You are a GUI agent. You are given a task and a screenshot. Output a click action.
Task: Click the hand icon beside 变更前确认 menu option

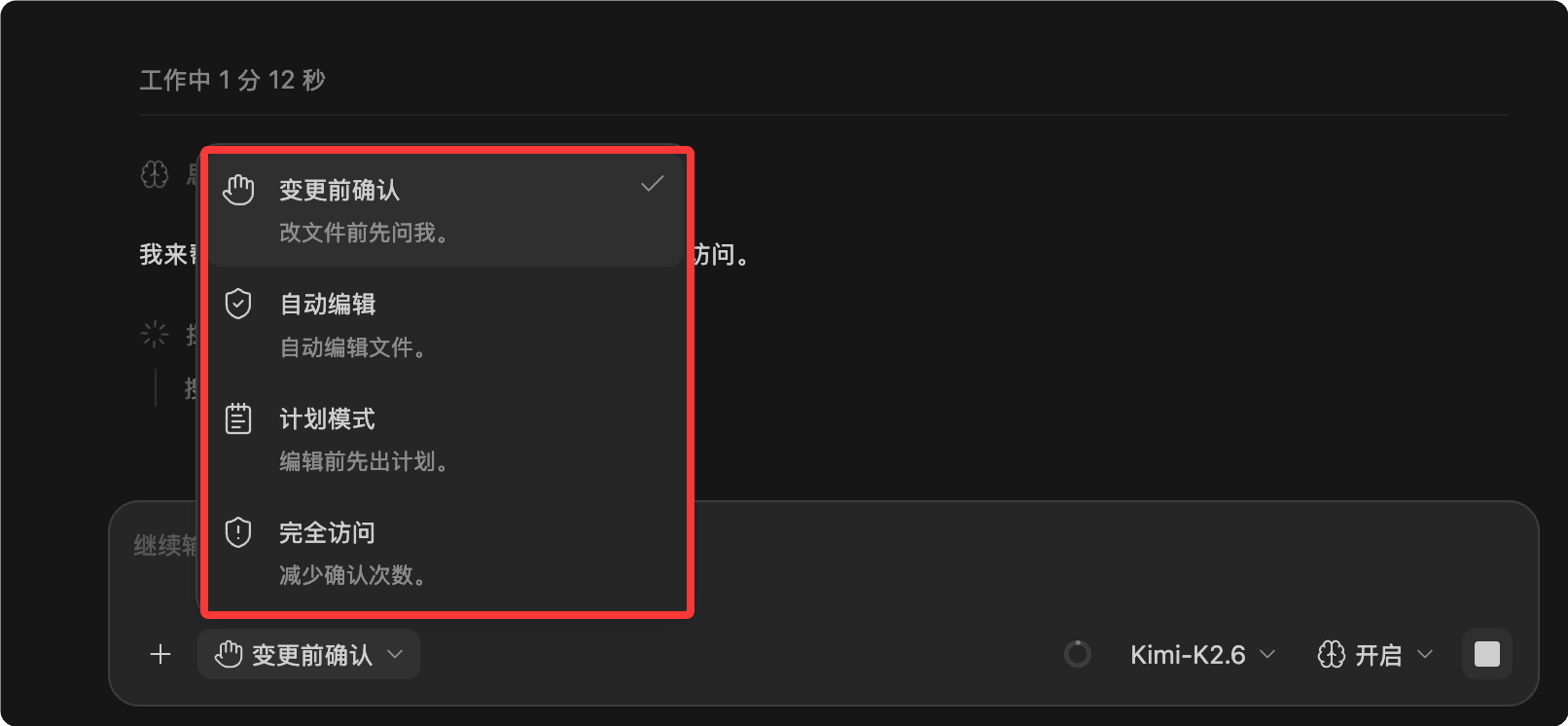point(238,190)
